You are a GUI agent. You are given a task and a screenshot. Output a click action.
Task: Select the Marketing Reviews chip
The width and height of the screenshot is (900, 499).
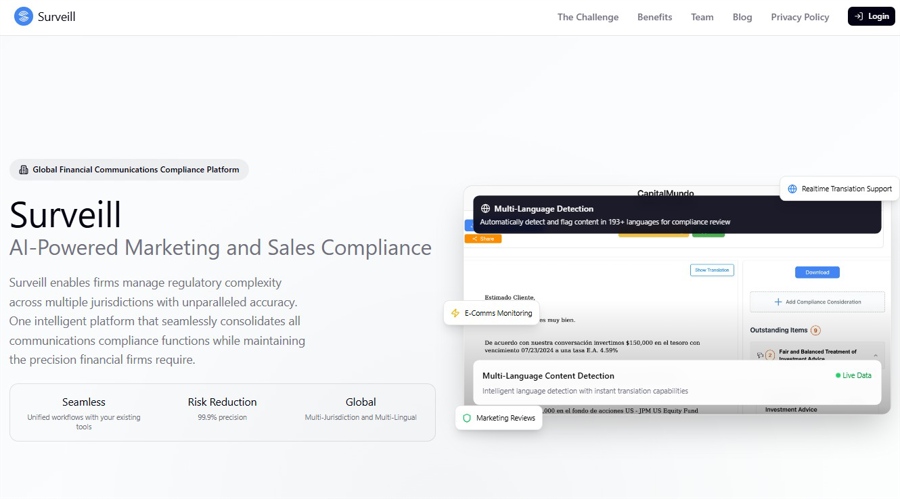click(499, 418)
